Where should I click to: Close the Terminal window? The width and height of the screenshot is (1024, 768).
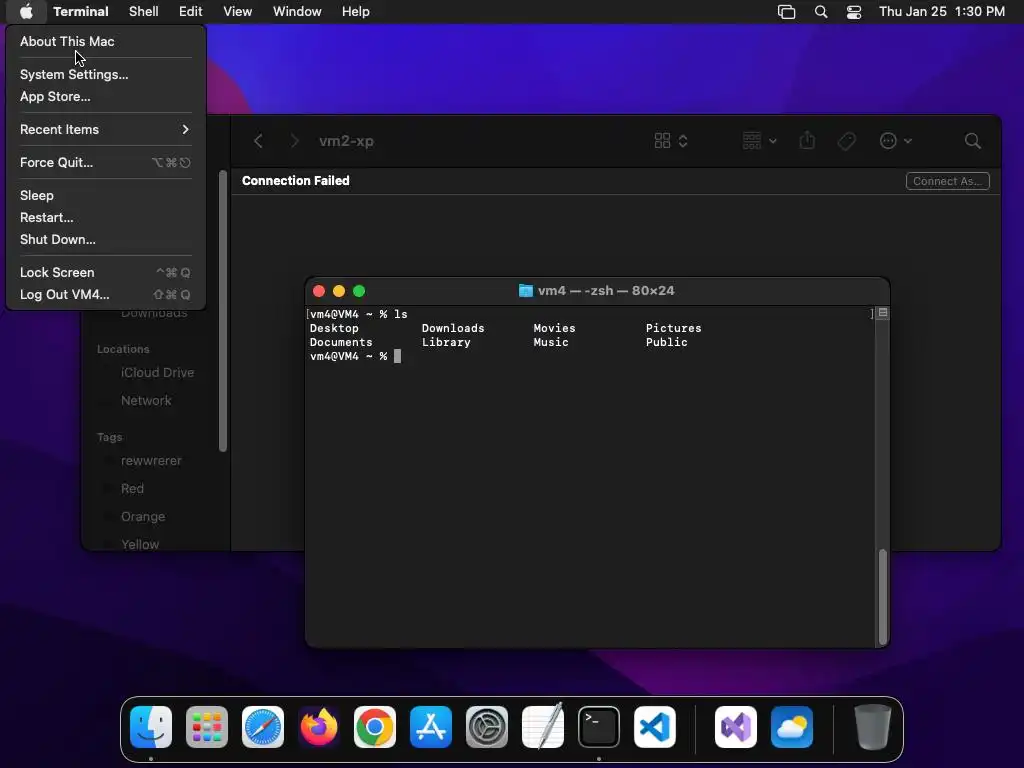(319, 291)
